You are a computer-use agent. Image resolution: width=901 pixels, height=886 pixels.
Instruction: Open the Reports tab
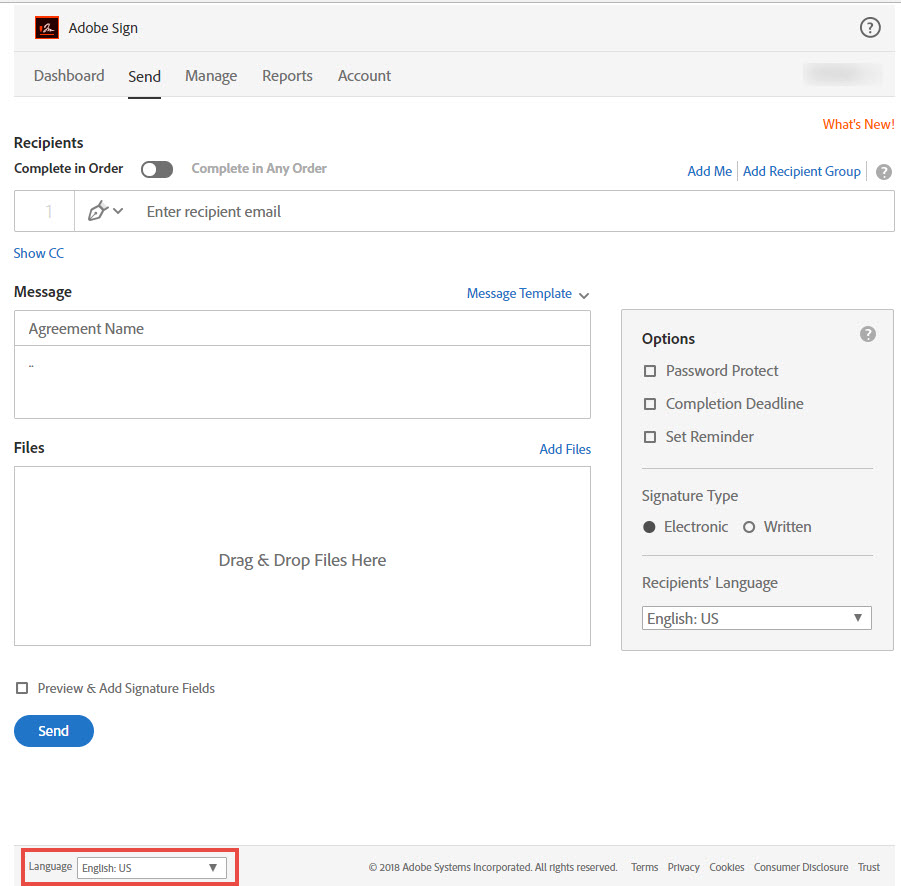tap(287, 76)
